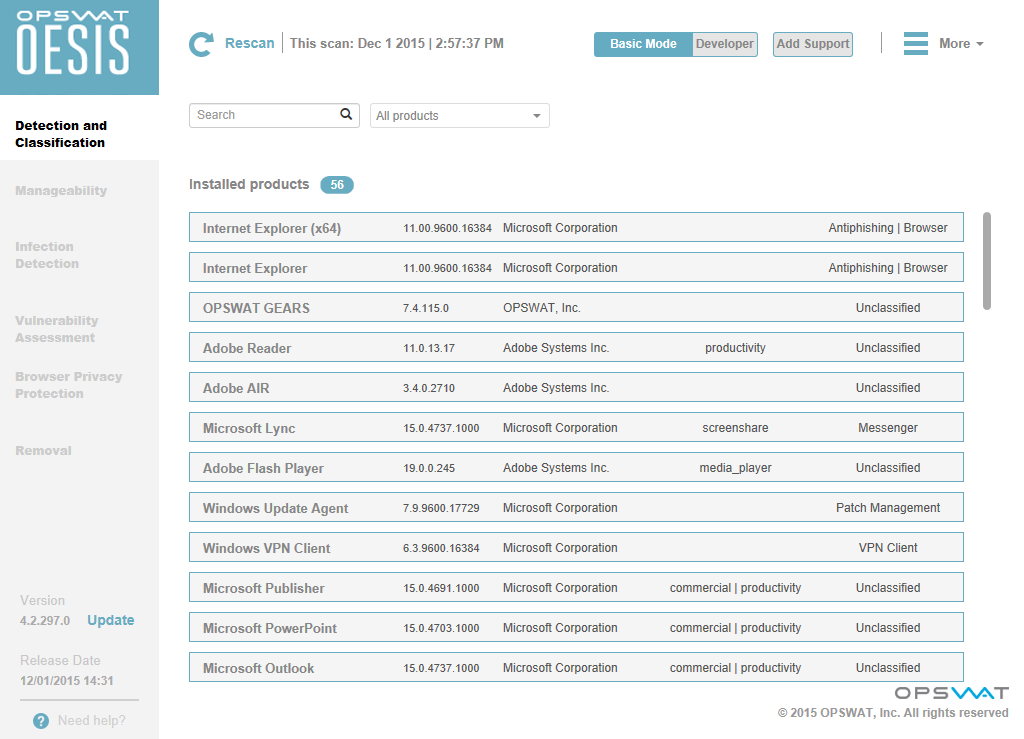Viewport: 1024px width, 739px height.
Task: Click the magnifier icon in Search box
Action: click(x=346, y=115)
